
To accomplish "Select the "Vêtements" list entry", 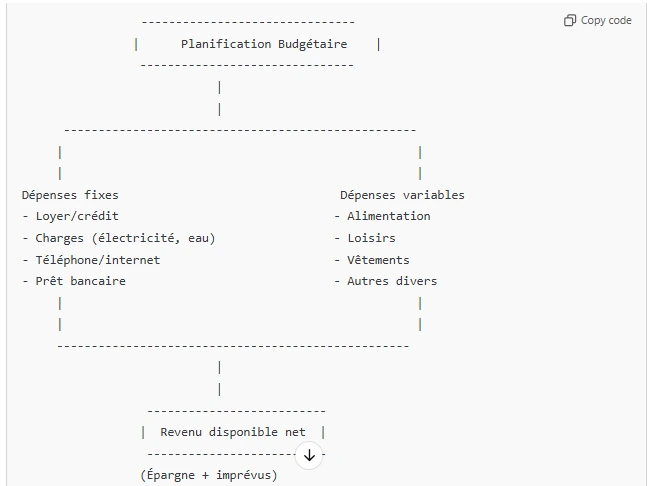I will pyautogui.click(x=378, y=260).
